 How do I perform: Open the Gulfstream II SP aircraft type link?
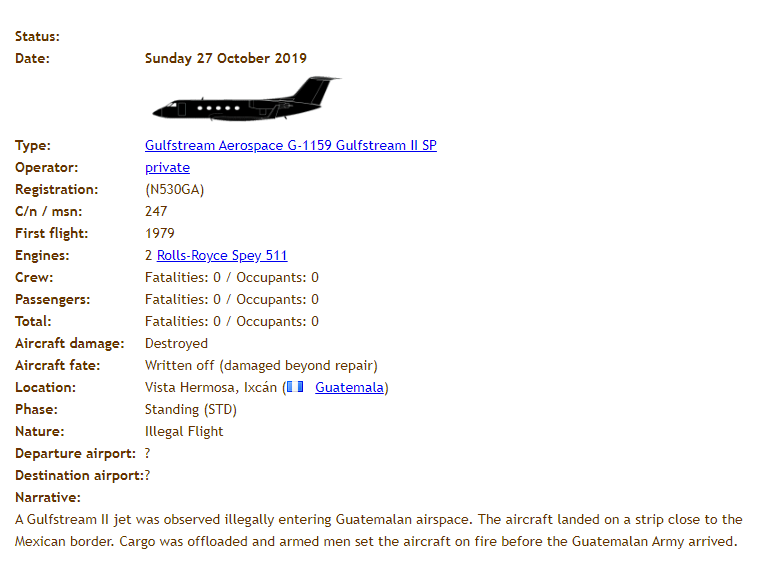point(291,145)
